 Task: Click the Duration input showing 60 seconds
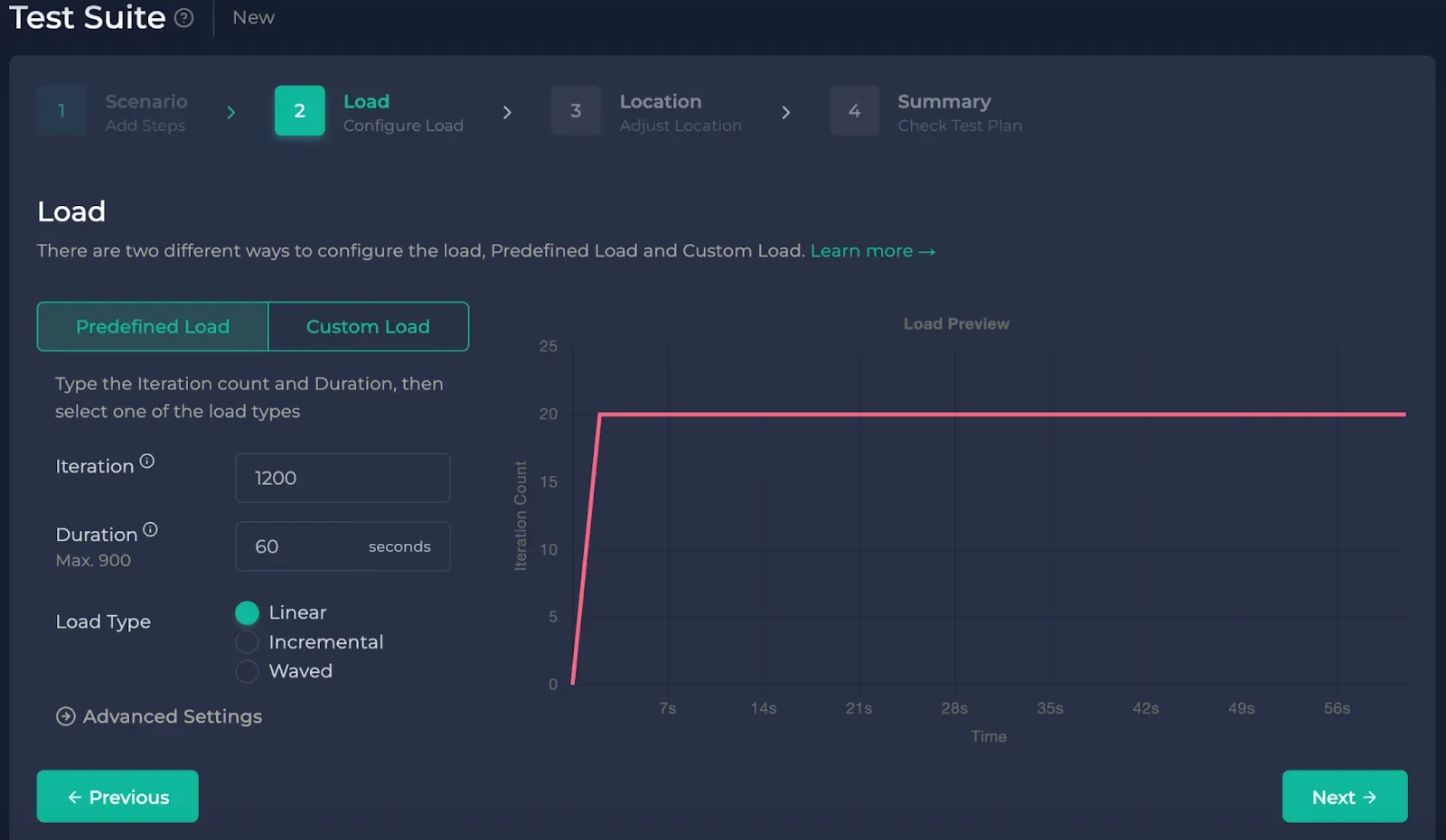tap(343, 546)
